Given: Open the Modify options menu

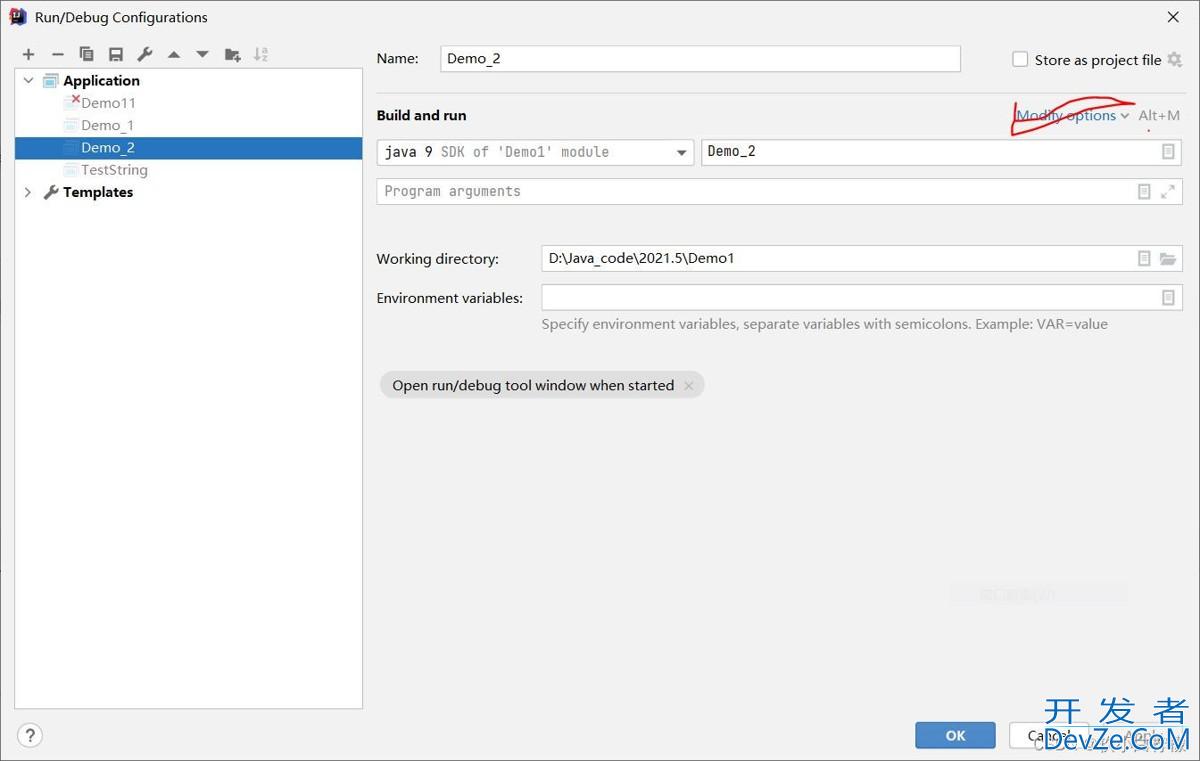Looking at the screenshot, I should point(1072,116).
